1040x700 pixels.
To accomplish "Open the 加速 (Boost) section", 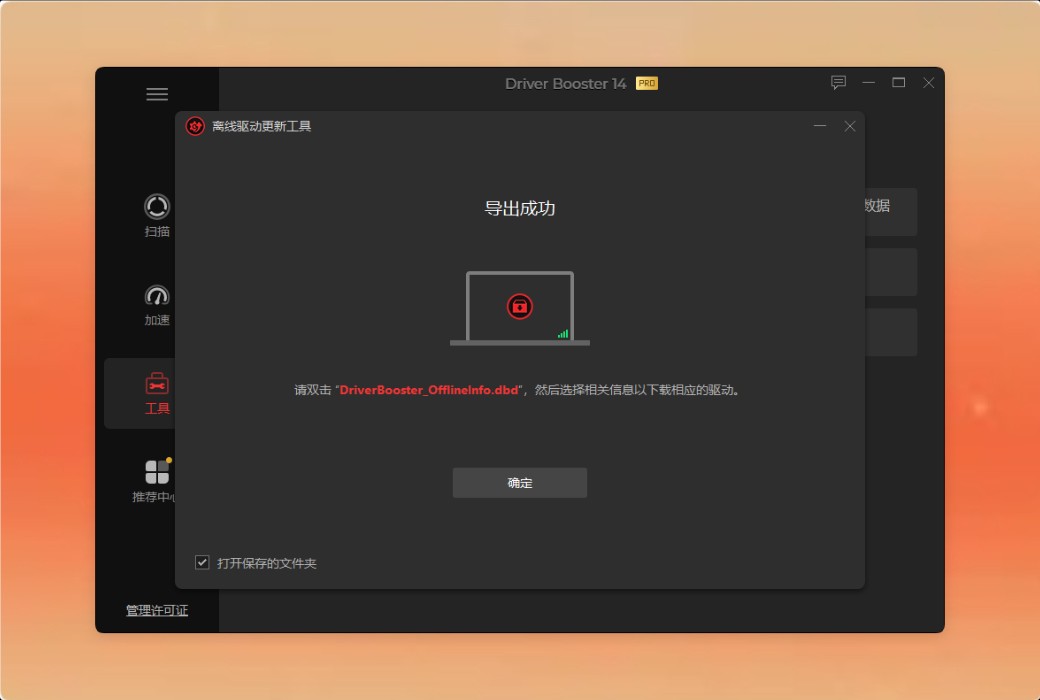I will tap(157, 305).
